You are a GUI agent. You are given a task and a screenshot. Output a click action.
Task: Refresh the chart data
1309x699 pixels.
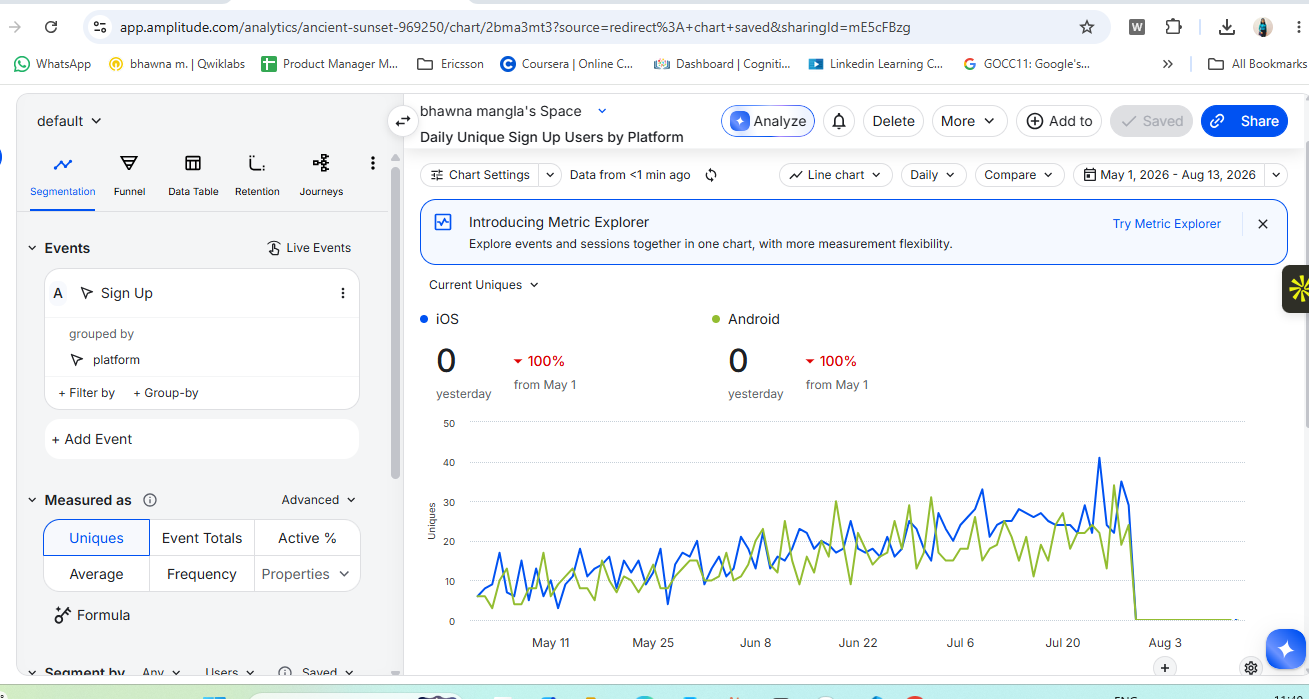tap(711, 175)
